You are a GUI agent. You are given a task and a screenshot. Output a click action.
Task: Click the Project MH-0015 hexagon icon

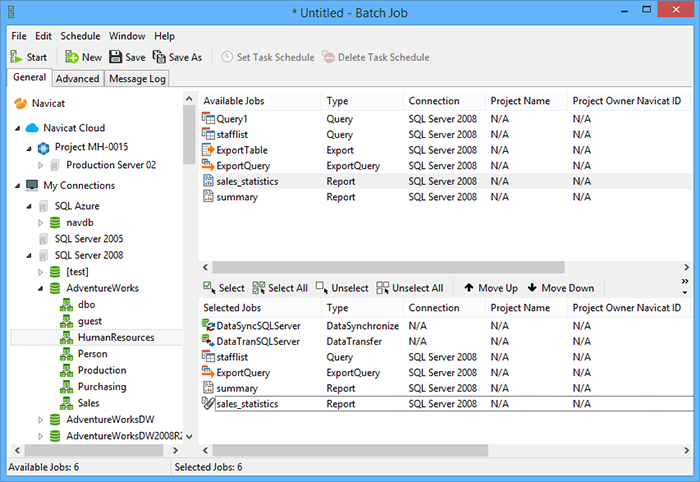pyautogui.click(x=43, y=148)
